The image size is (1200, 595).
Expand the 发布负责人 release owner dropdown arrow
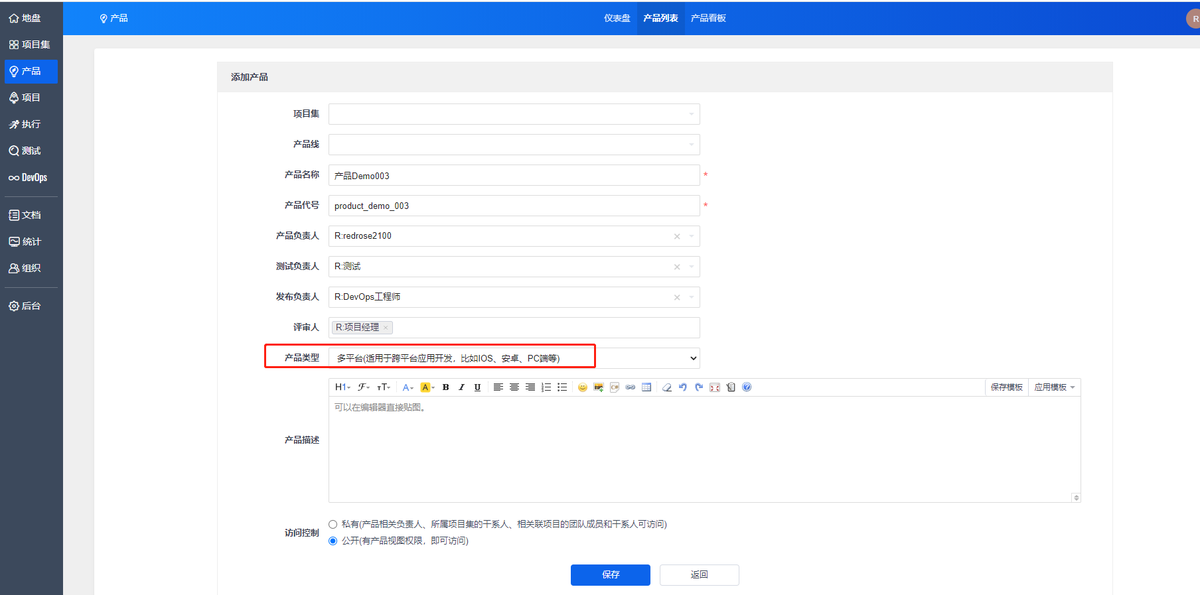coord(691,297)
